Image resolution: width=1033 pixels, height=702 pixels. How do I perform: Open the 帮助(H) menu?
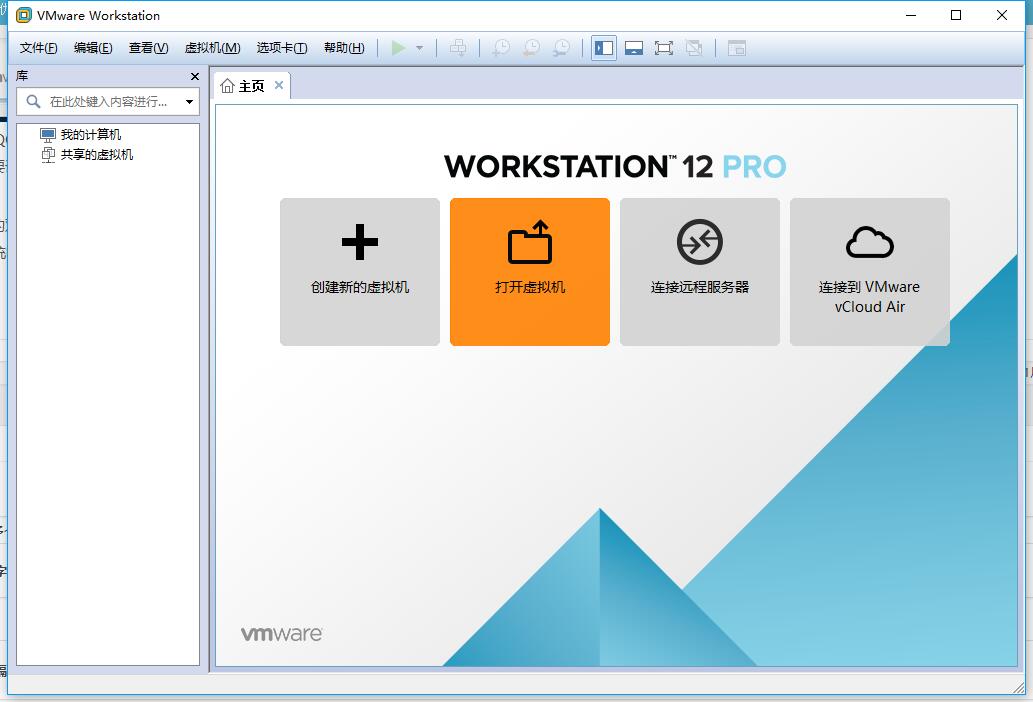pos(344,48)
